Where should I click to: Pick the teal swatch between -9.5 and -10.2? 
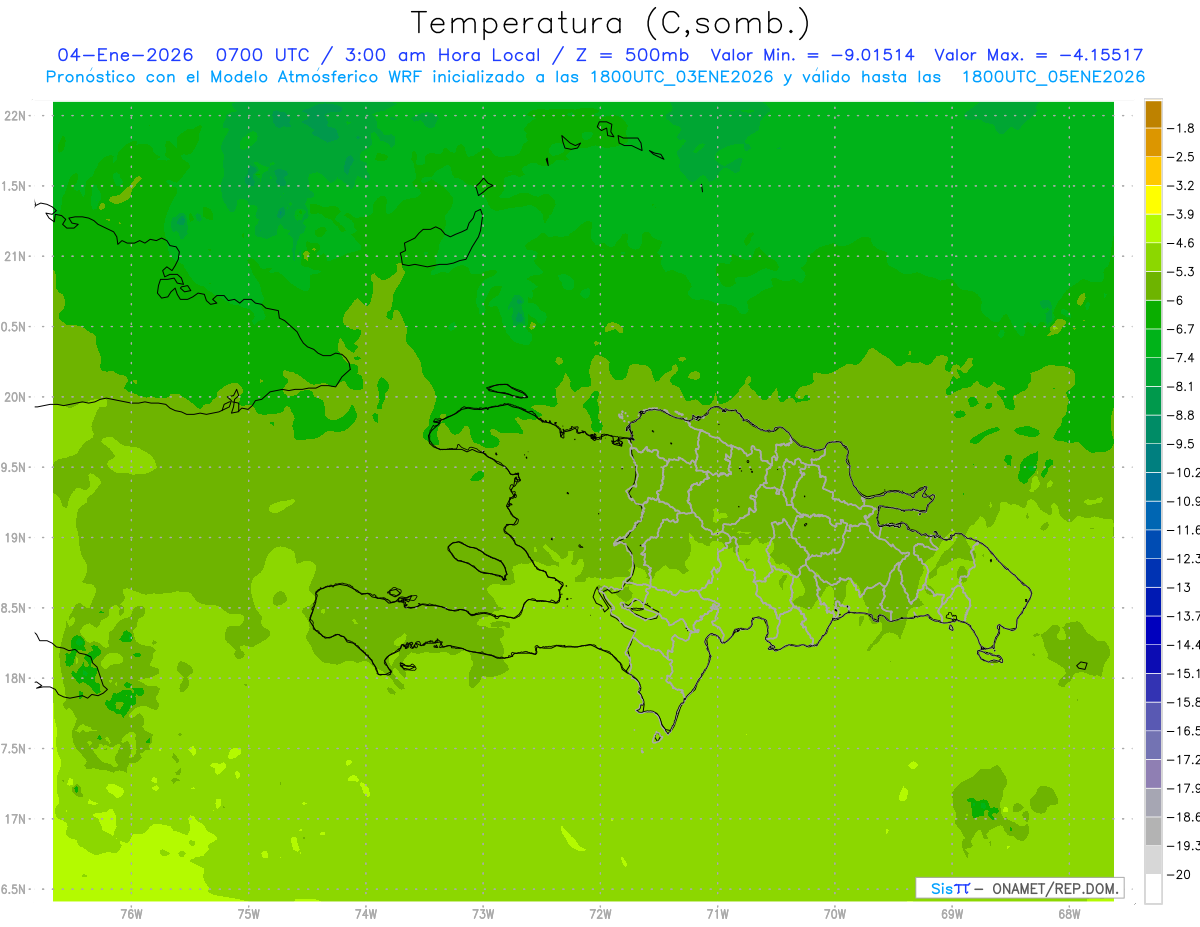click(1153, 458)
